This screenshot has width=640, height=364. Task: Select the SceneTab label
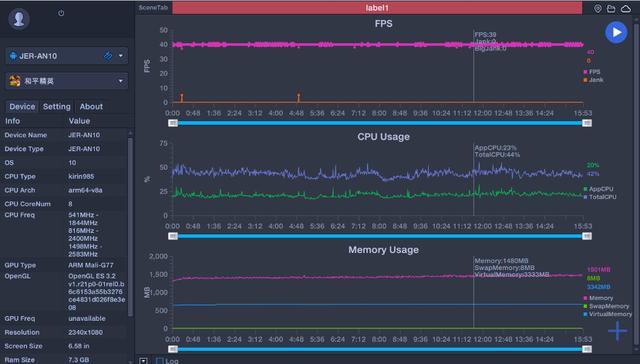pyautogui.click(x=153, y=7)
